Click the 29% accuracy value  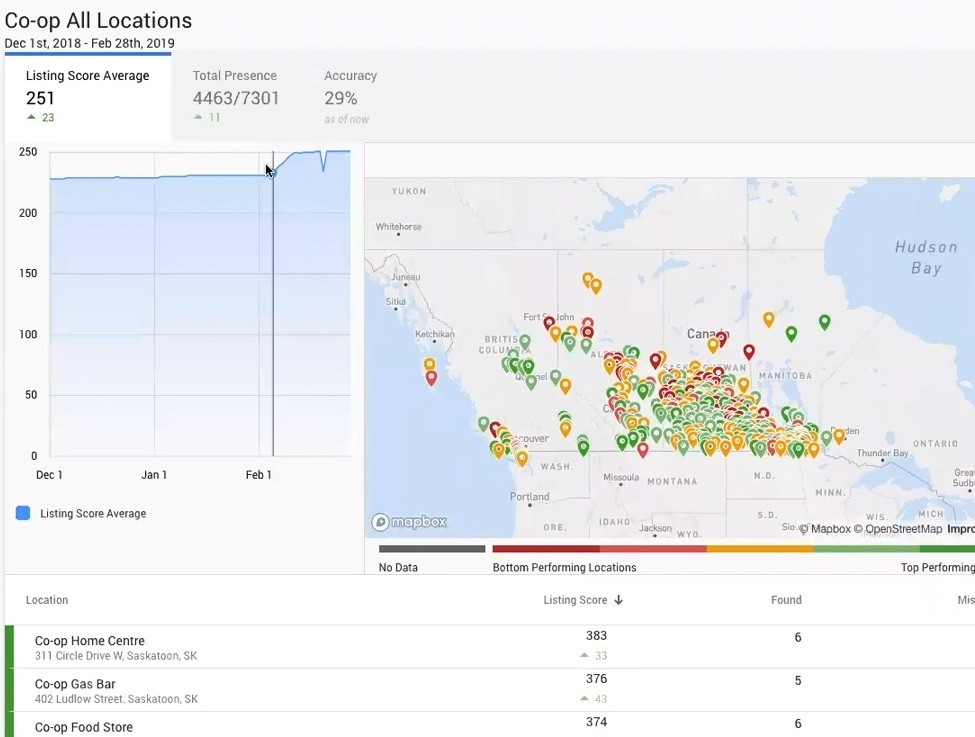pyautogui.click(x=341, y=98)
